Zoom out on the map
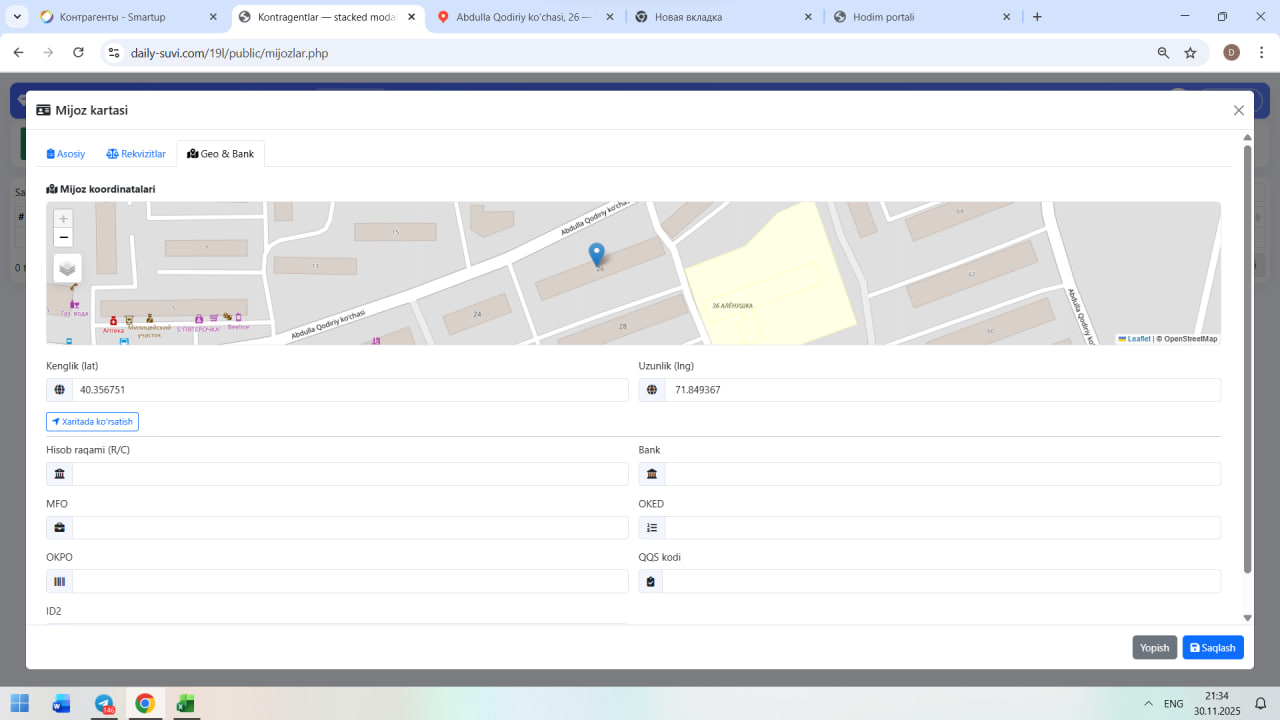1280x720 pixels. point(64,237)
